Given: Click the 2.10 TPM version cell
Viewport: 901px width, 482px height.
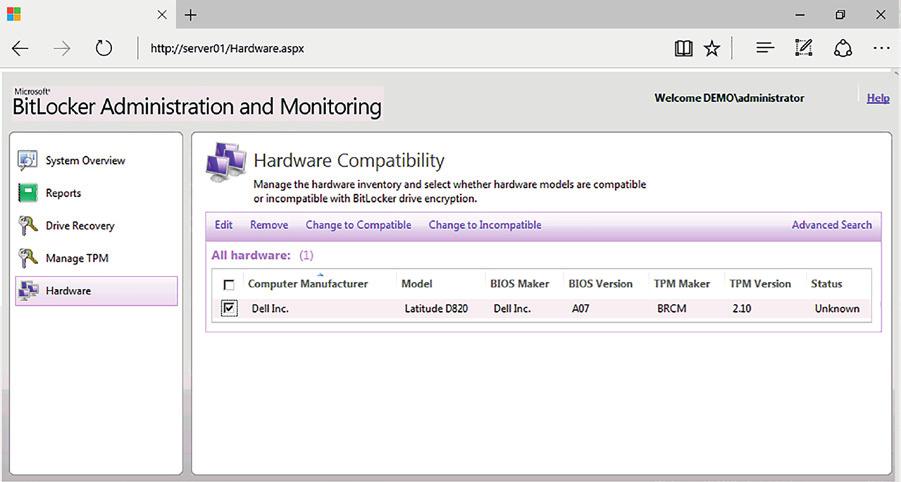Looking at the screenshot, I should (742, 309).
